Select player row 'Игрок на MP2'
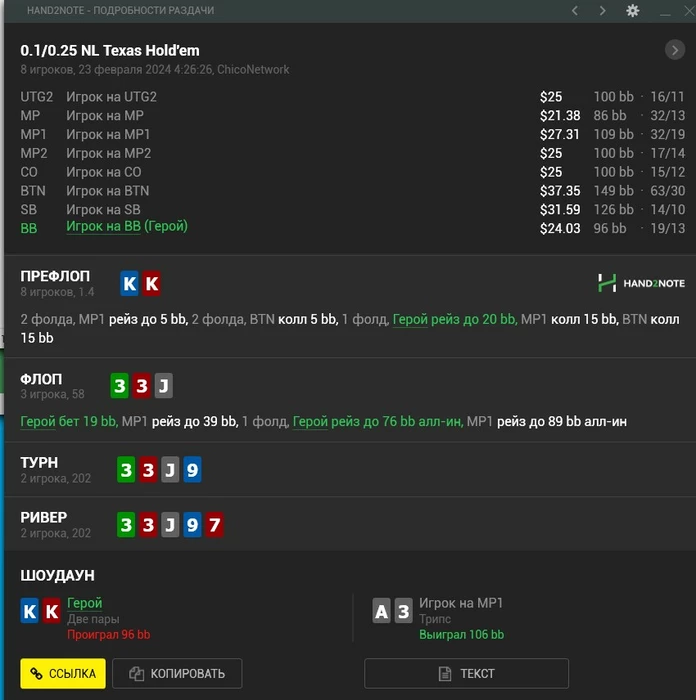 [352, 153]
